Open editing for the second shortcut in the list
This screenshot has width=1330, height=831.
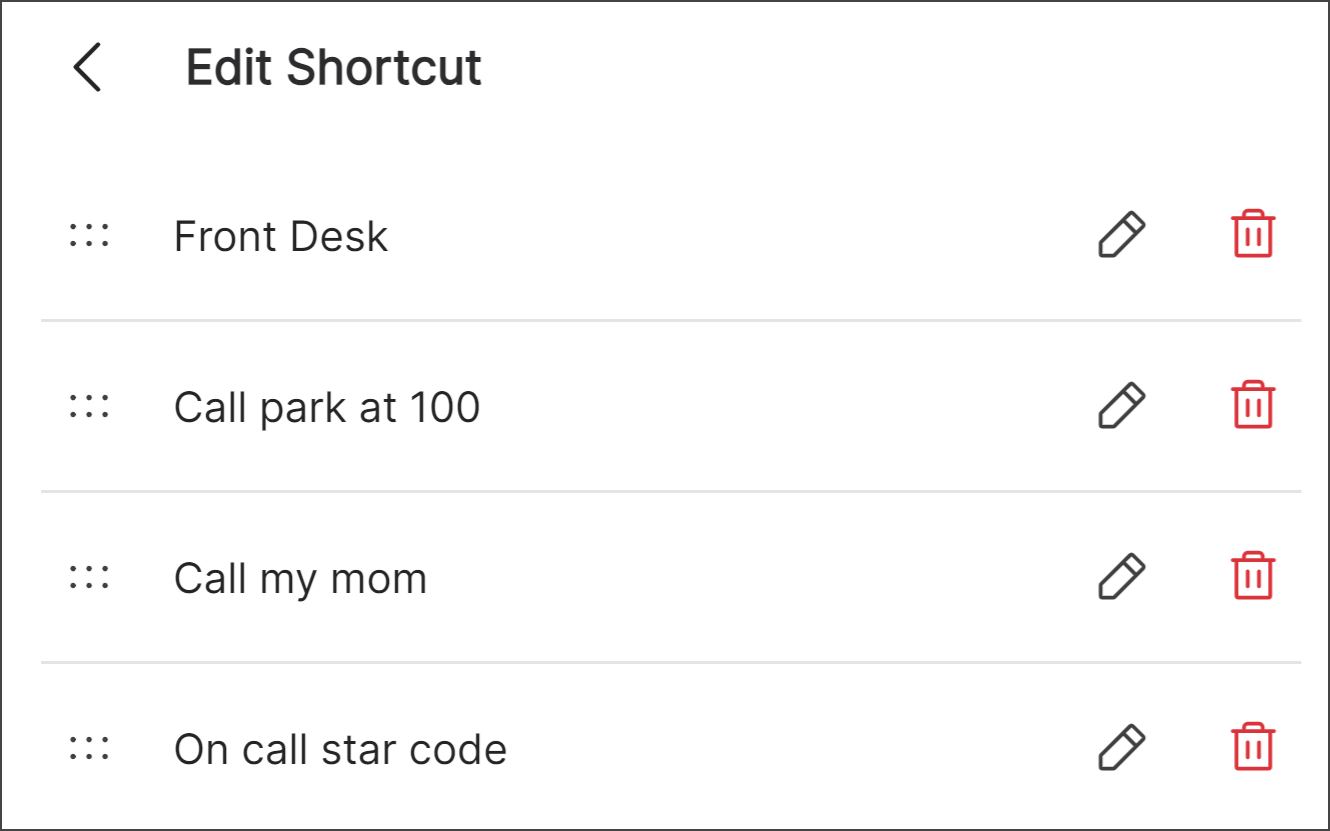click(x=1120, y=405)
